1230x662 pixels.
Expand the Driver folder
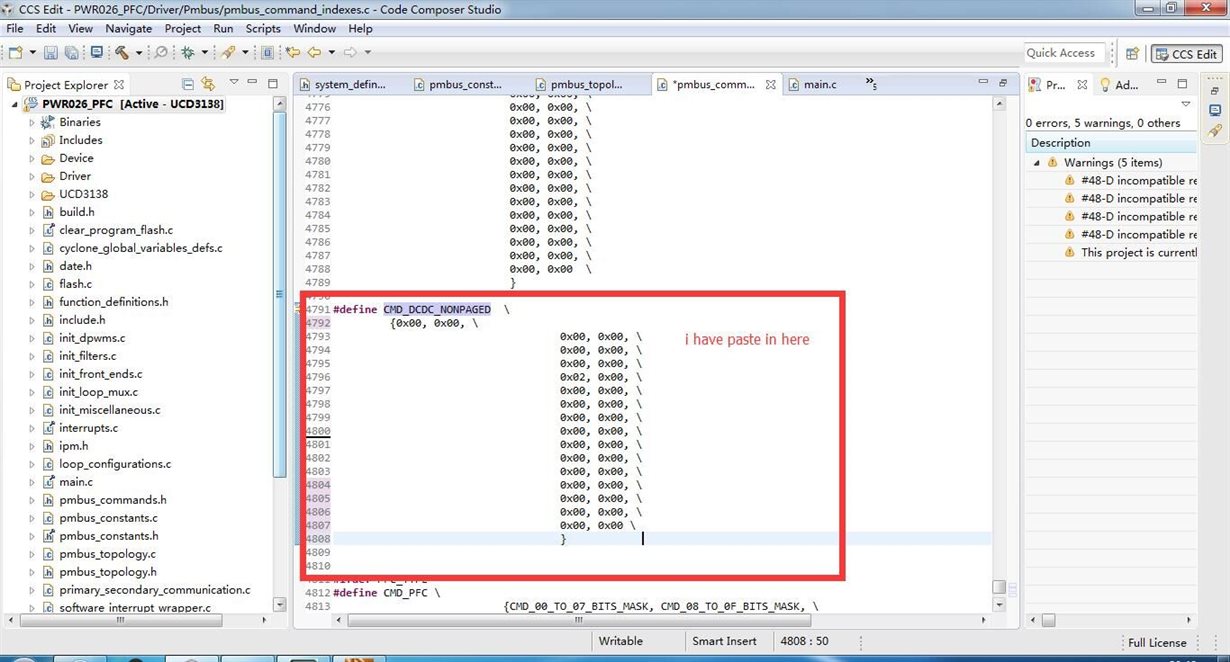coord(32,176)
